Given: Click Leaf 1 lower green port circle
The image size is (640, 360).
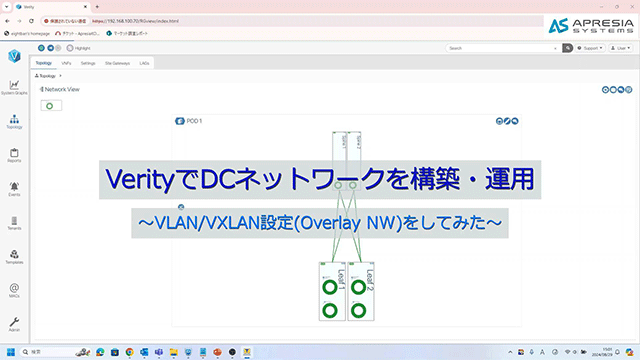Looking at the screenshot, I should (x=330, y=311).
